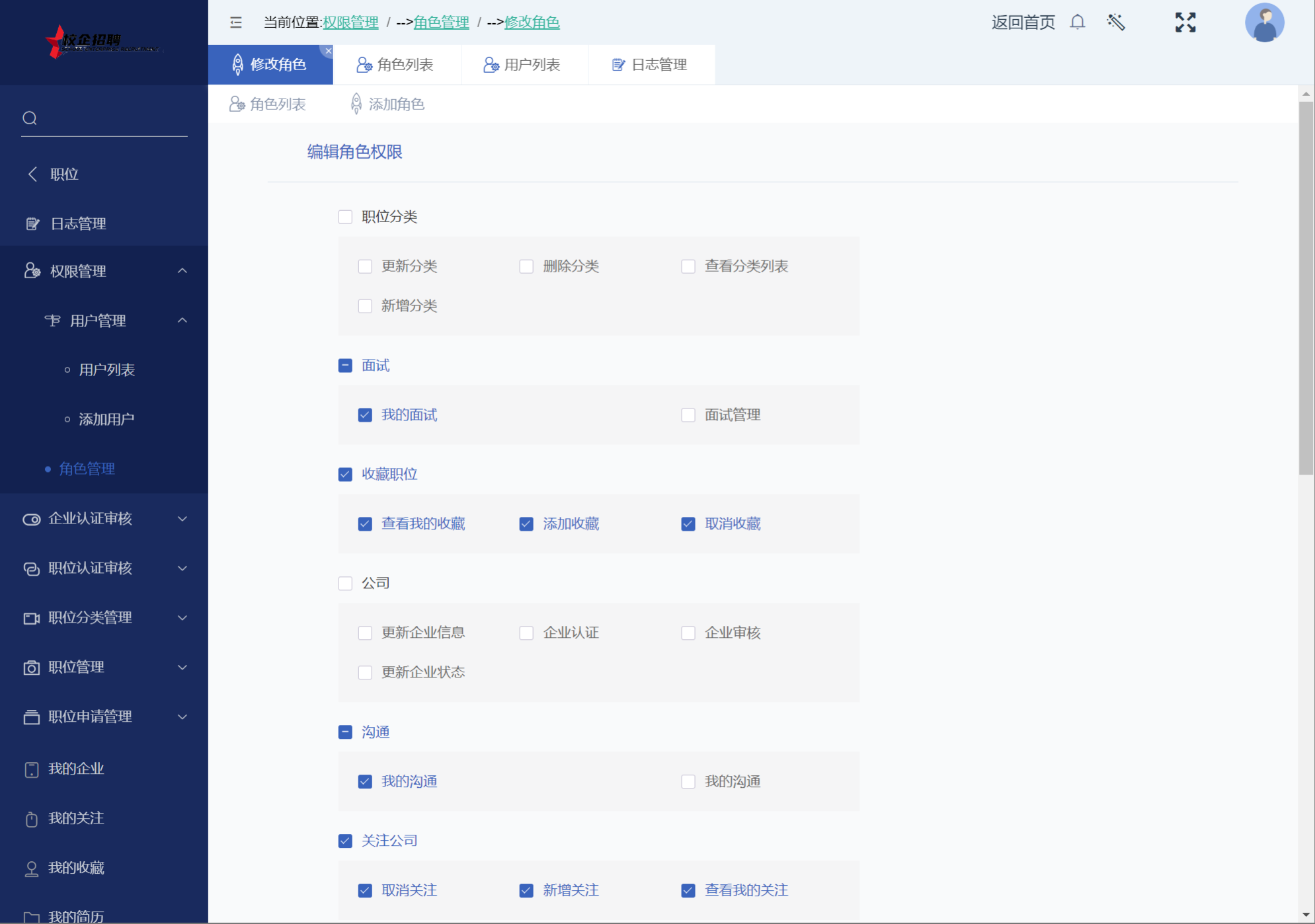Click the vertical page scrollbar thumb
The width and height of the screenshot is (1315, 924).
(x=1306, y=288)
